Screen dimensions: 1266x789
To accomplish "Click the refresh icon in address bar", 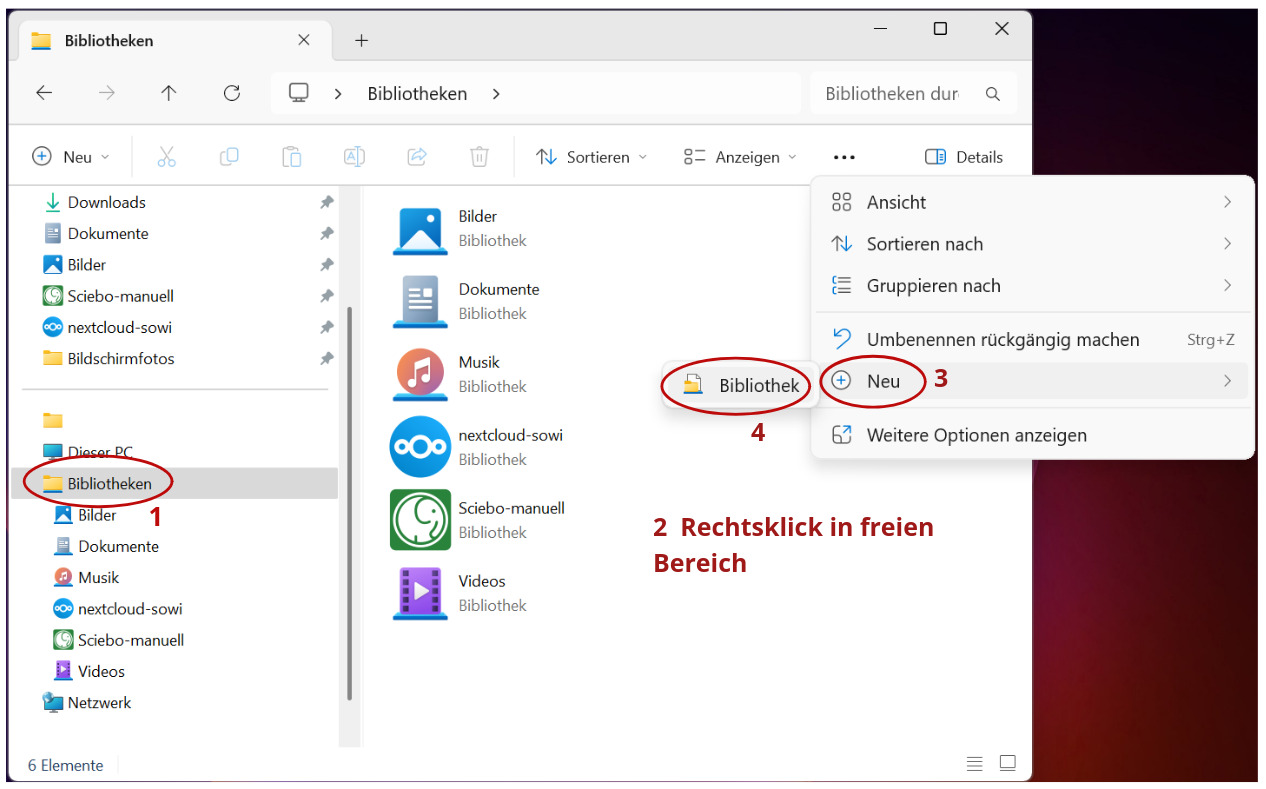I will (x=231, y=92).
